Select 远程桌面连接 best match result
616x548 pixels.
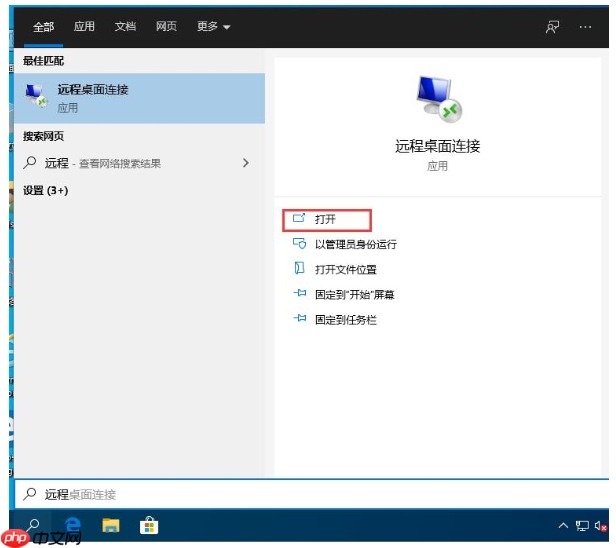coord(139,98)
